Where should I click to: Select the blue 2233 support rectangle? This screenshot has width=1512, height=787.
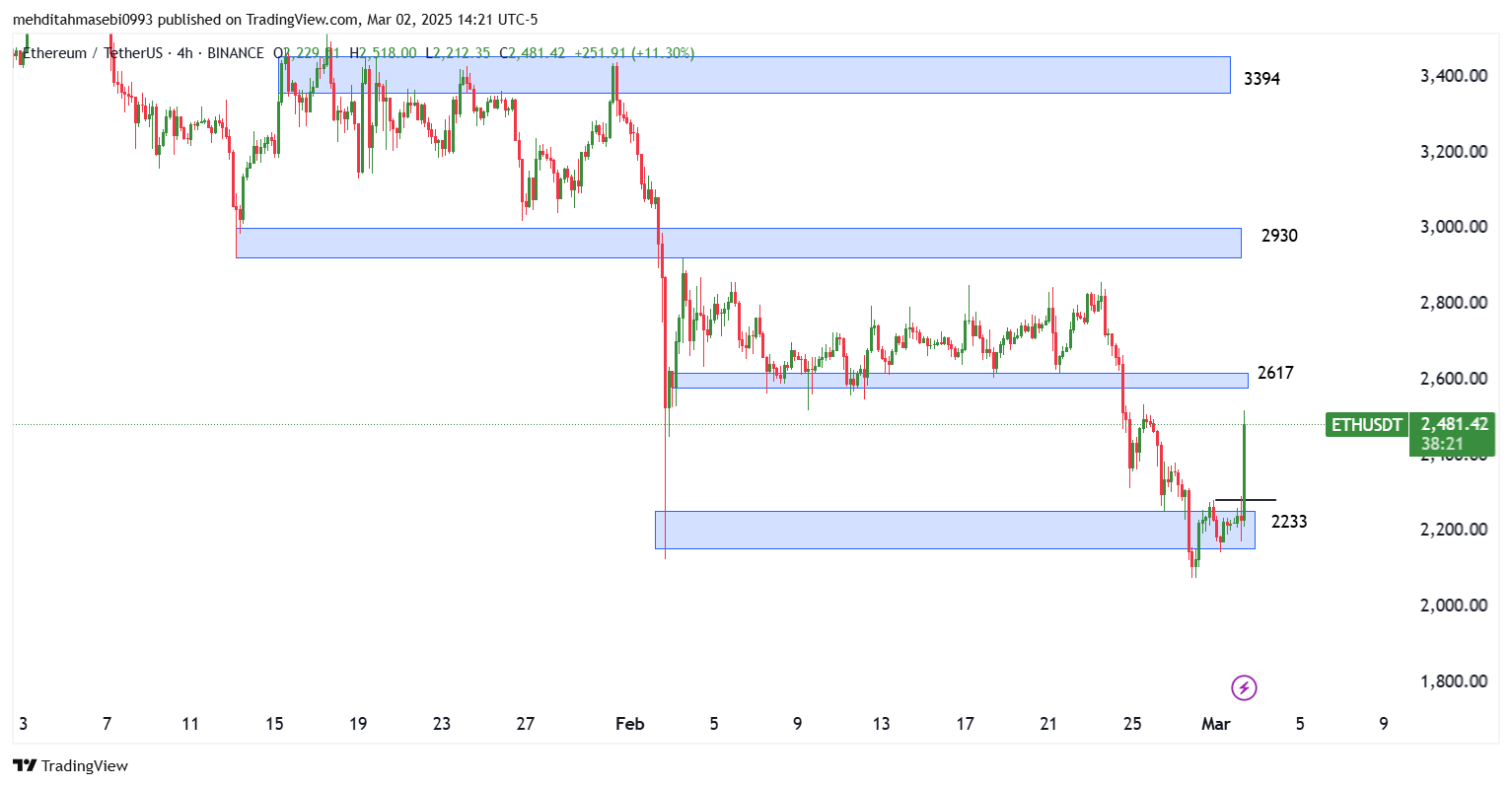tap(955, 530)
